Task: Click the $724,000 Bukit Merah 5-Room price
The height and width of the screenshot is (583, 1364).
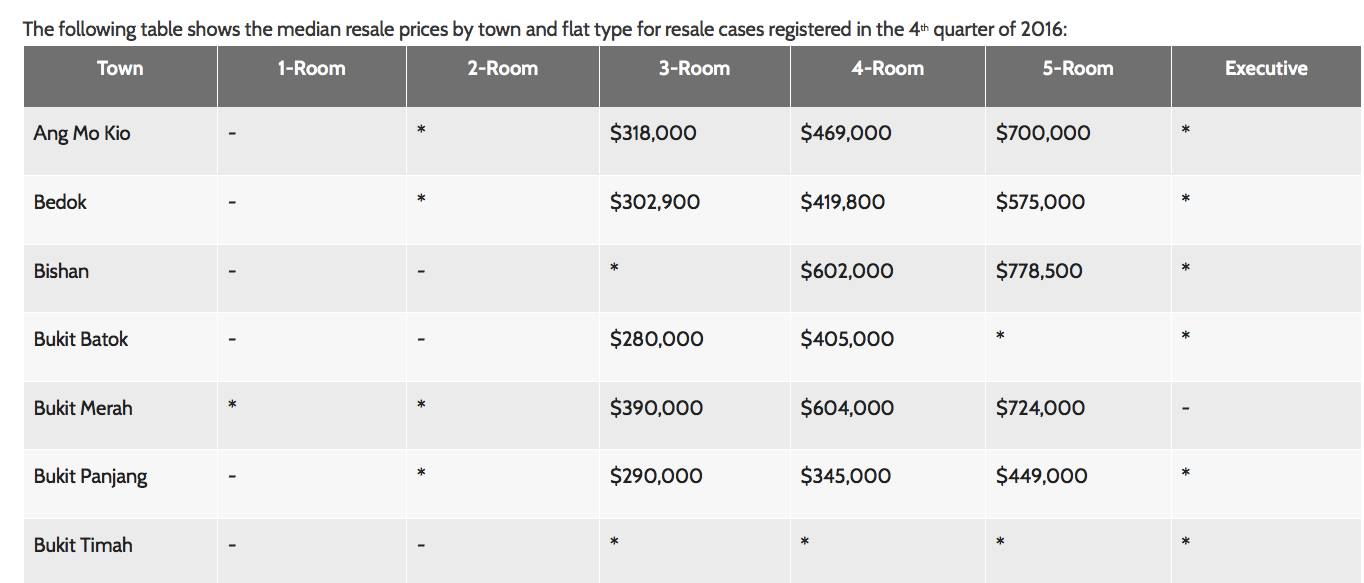Action: (x=1040, y=408)
